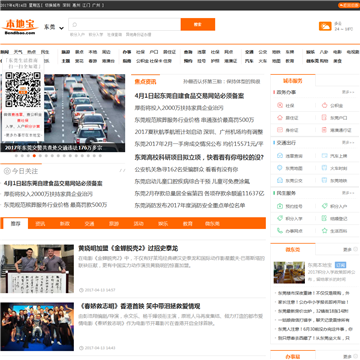Open article 《春娇救志明》香港首映

pos(139,306)
